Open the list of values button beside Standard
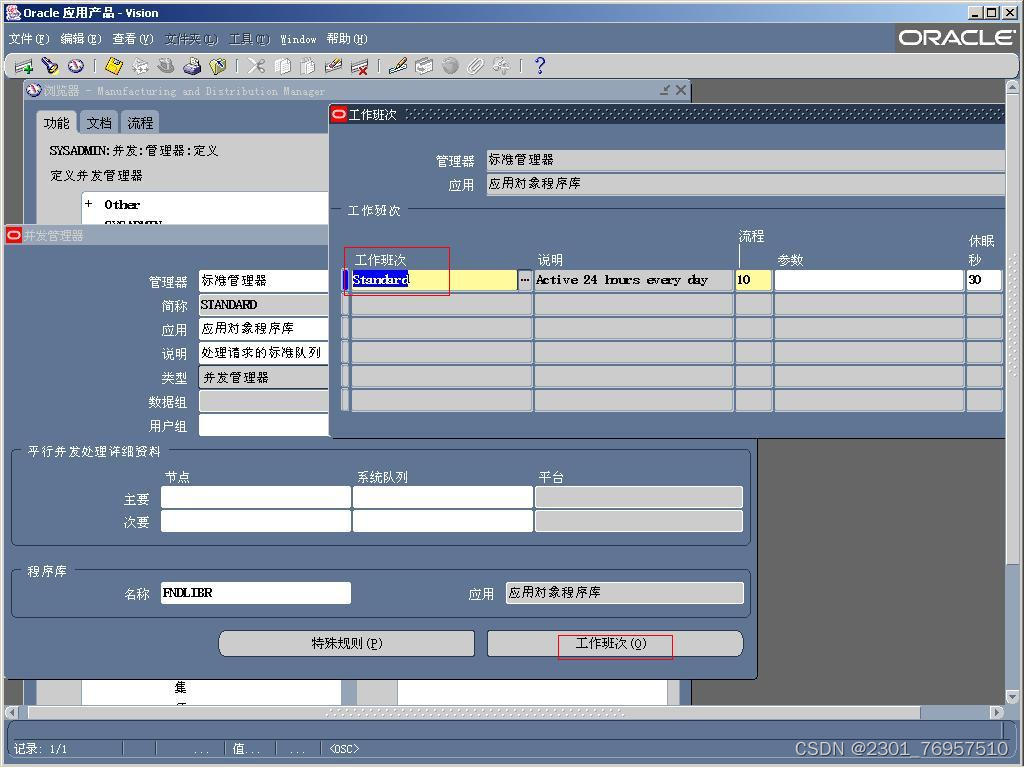This screenshot has width=1024, height=768. click(525, 280)
